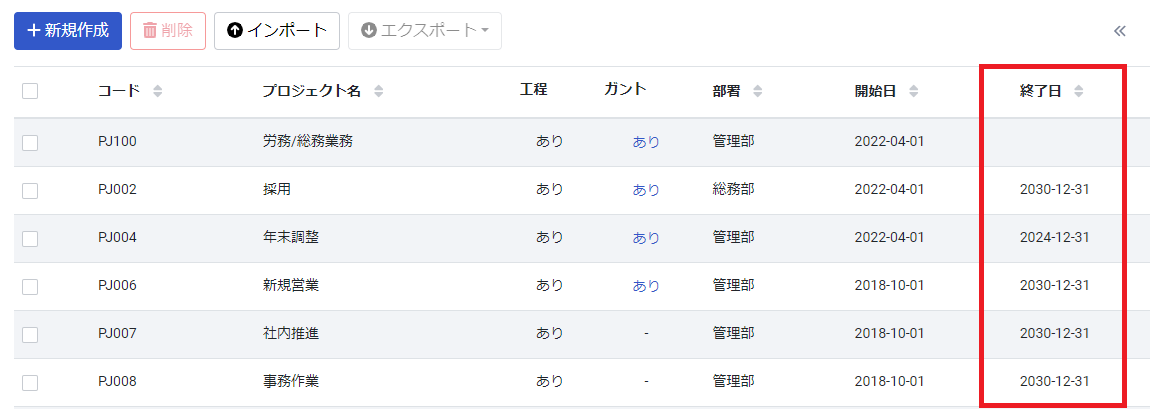
Task: Check the PJ100 row checkbox
Action: click(x=30, y=143)
